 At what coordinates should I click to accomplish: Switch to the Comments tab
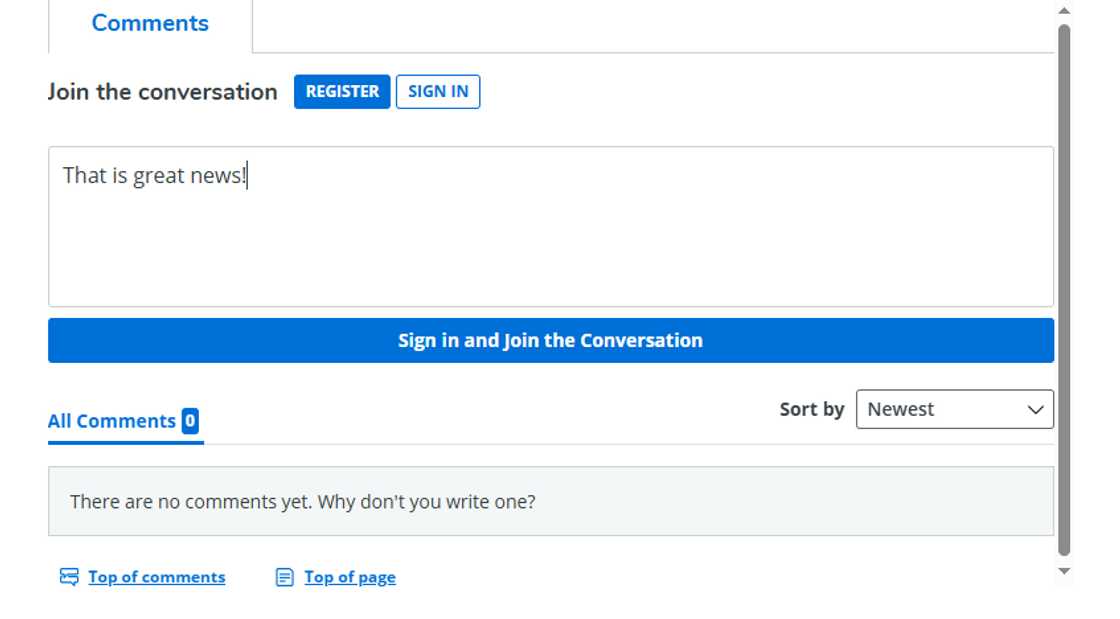tap(149, 23)
